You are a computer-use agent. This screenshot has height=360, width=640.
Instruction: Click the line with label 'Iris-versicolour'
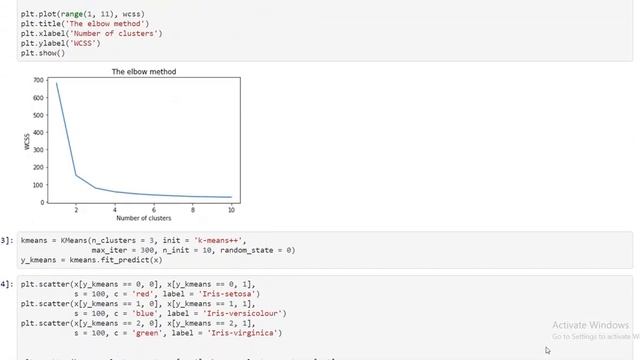[180, 313]
